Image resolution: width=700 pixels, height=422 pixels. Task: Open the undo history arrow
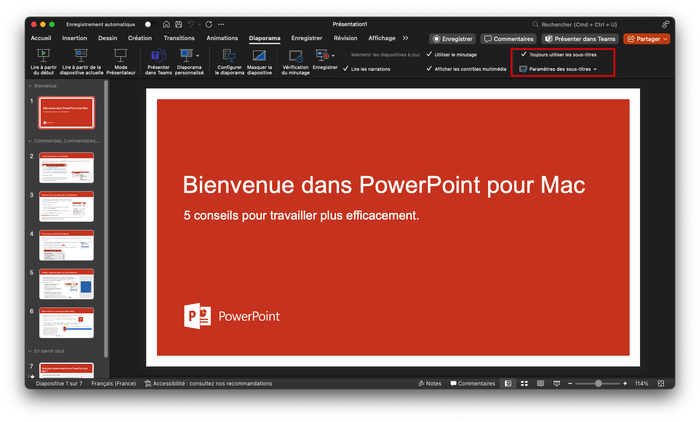(199, 24)
